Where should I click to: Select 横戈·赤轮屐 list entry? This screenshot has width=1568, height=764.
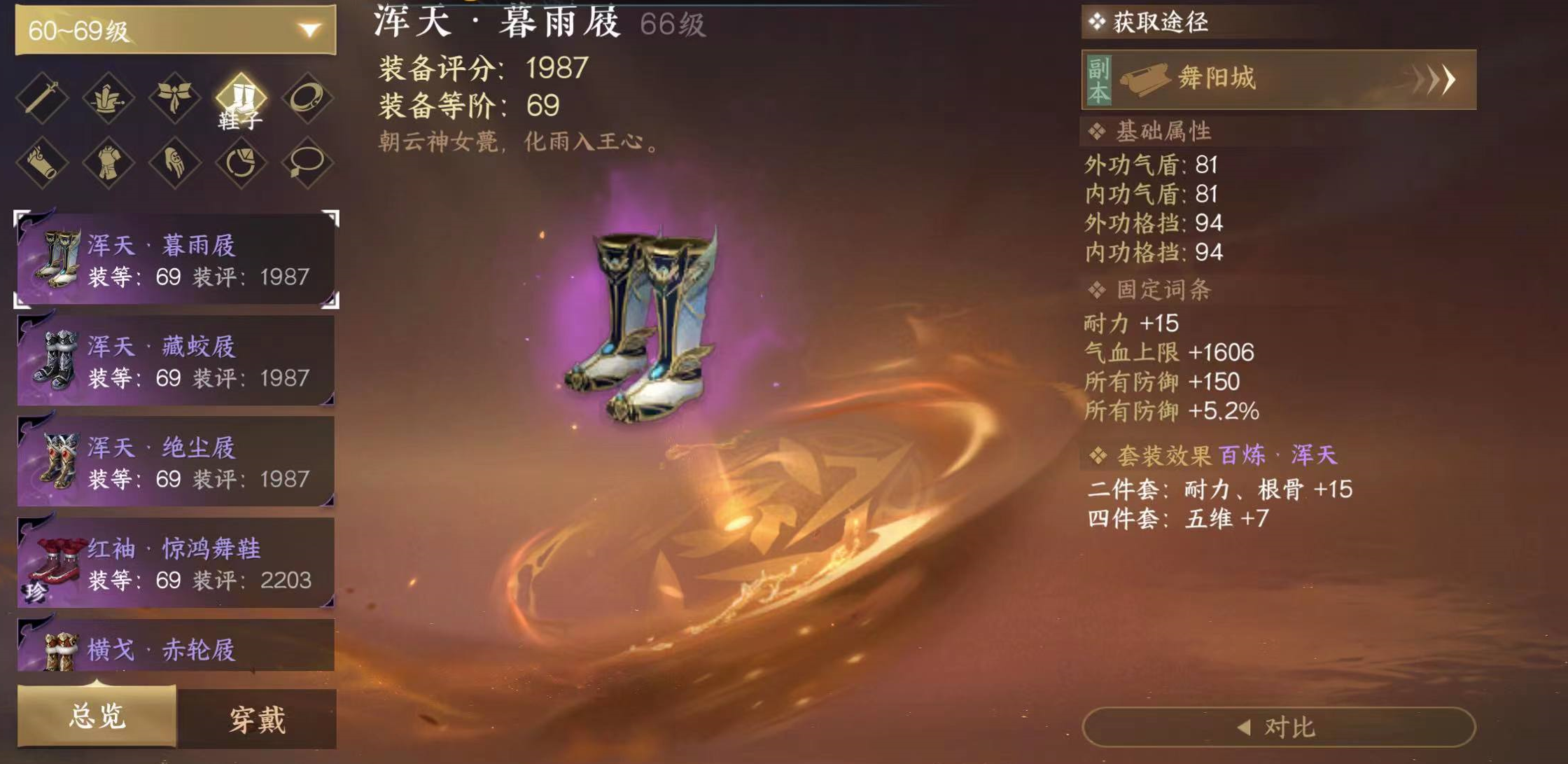click(176, 645)
